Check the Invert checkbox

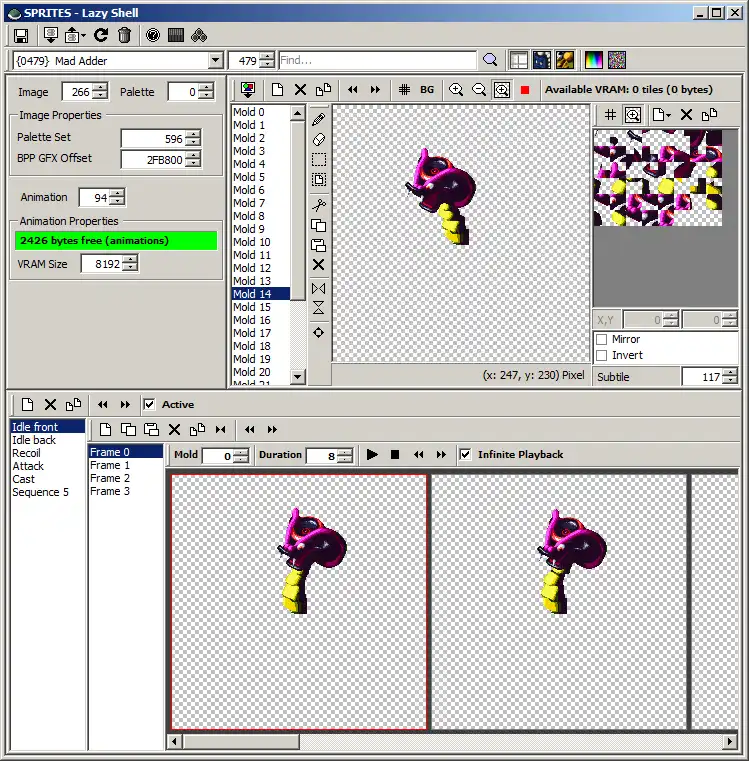tap(601, 355)
